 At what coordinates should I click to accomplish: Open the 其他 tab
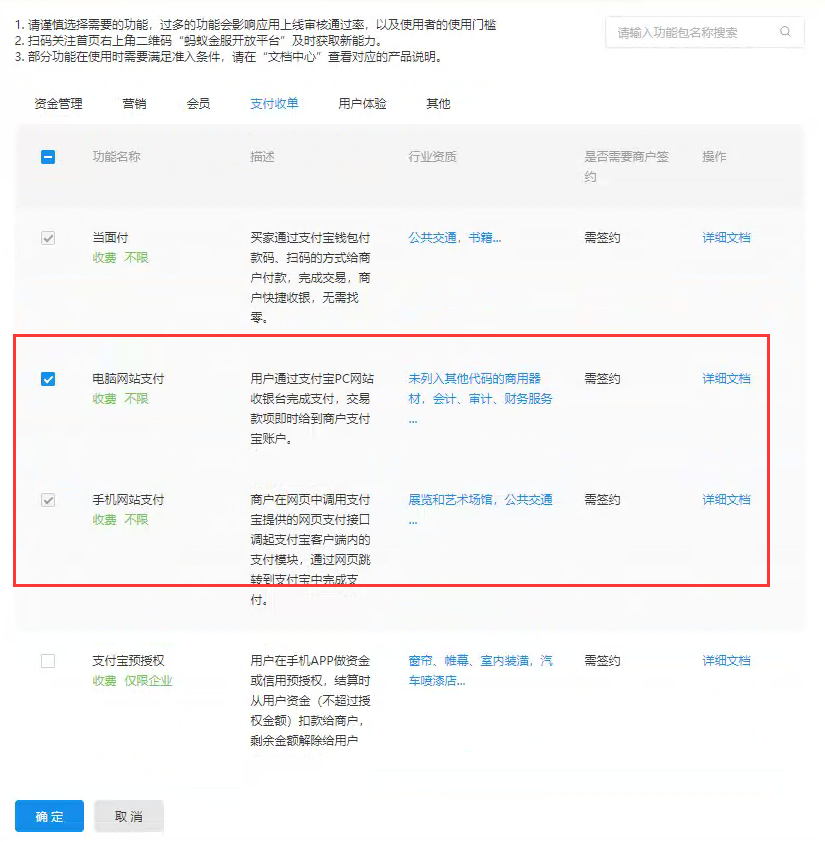(438, 104)
